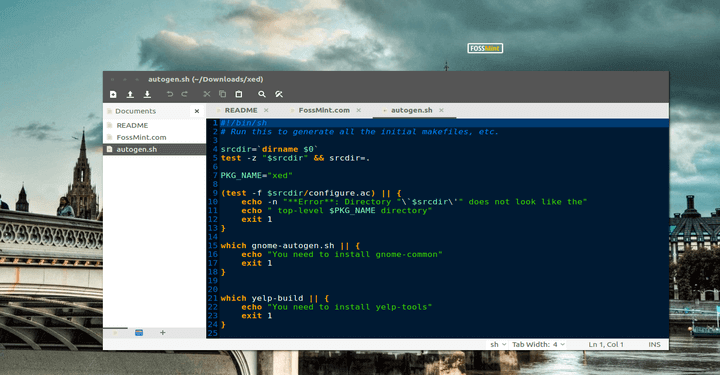The image size is (720, 375).
Task: Open the sh syntax language dropdown
Action: 498,344
